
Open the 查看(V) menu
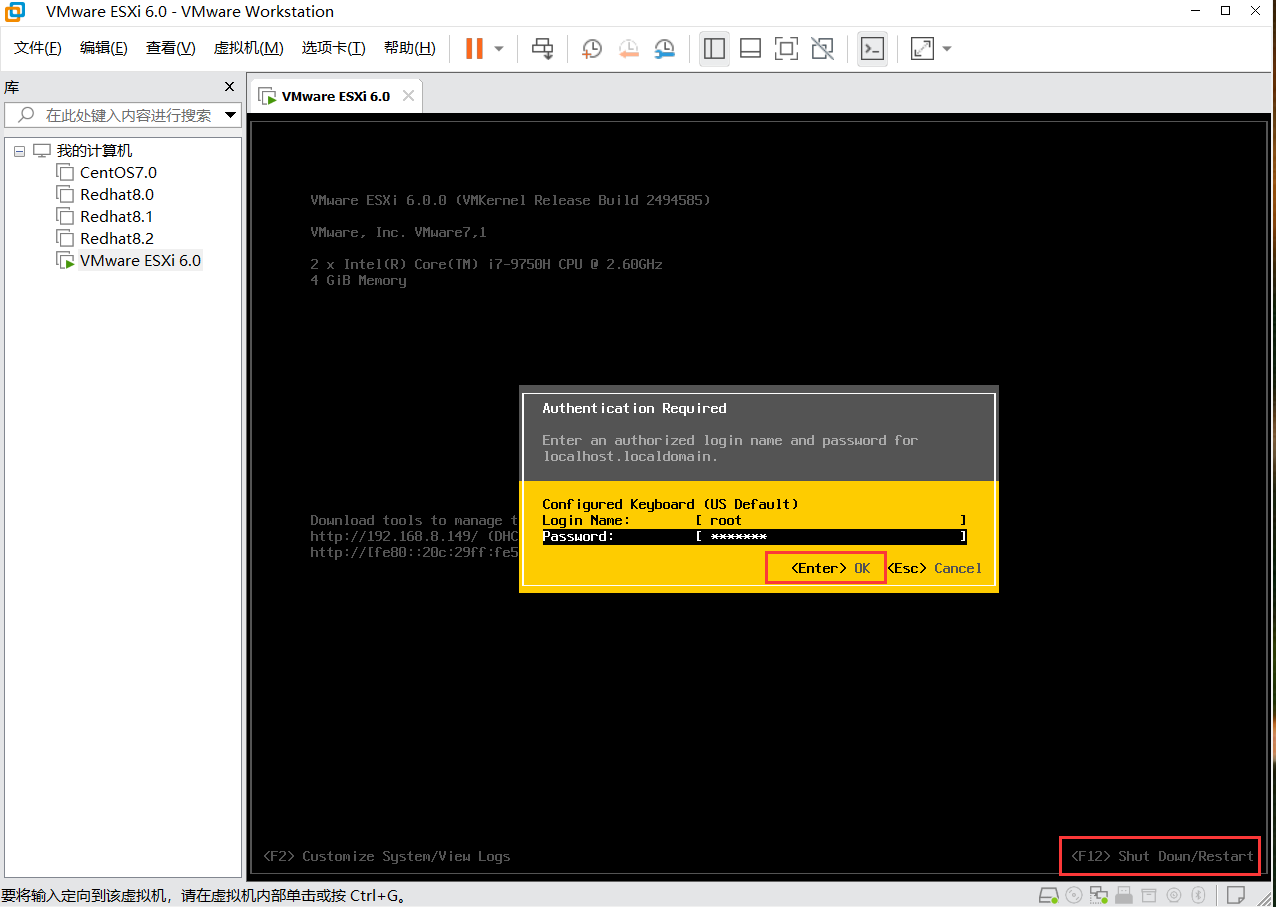point(171,48)
